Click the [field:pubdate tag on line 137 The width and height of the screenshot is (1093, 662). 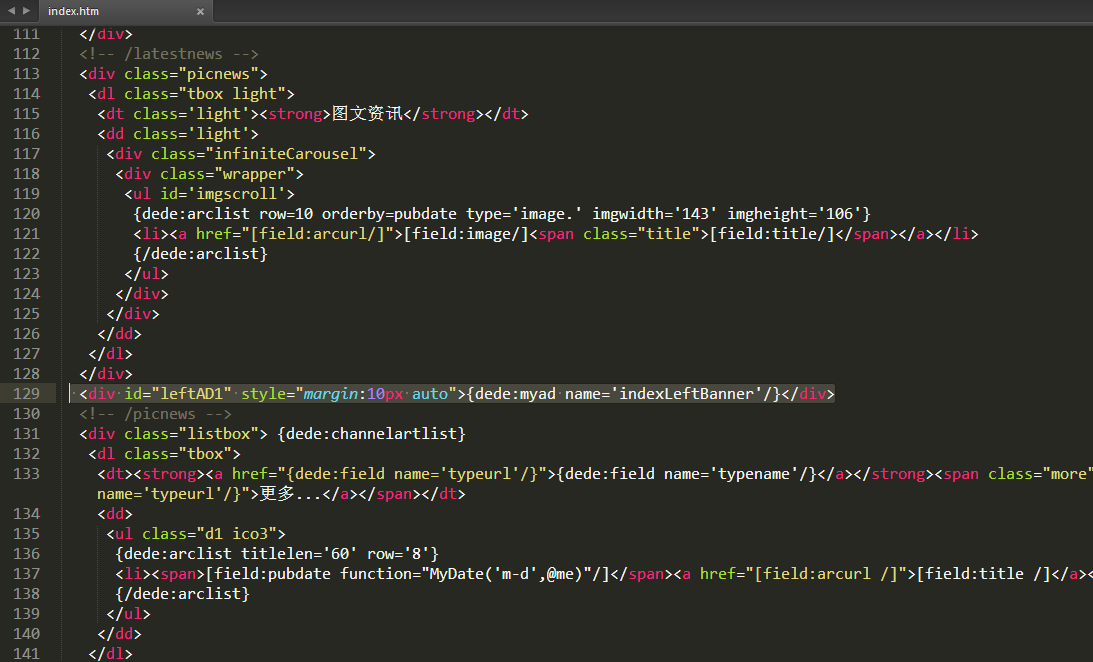coord(268,574)
